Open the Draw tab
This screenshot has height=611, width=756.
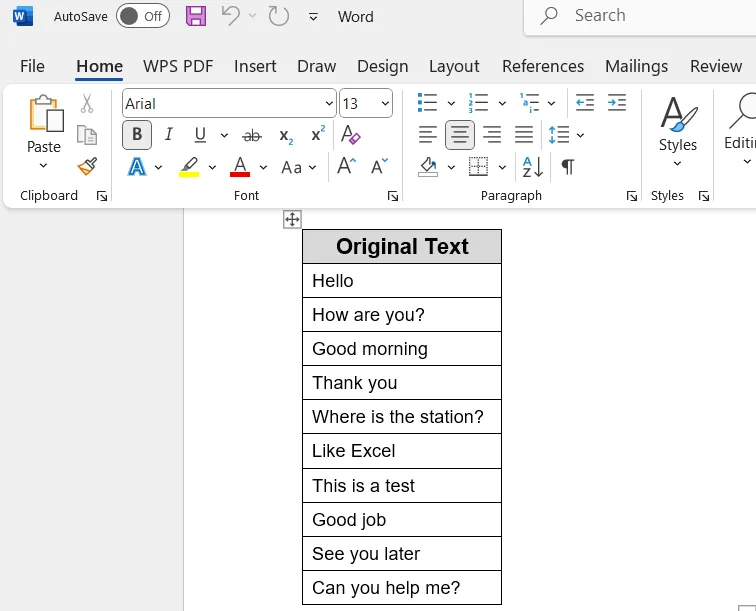316,66
